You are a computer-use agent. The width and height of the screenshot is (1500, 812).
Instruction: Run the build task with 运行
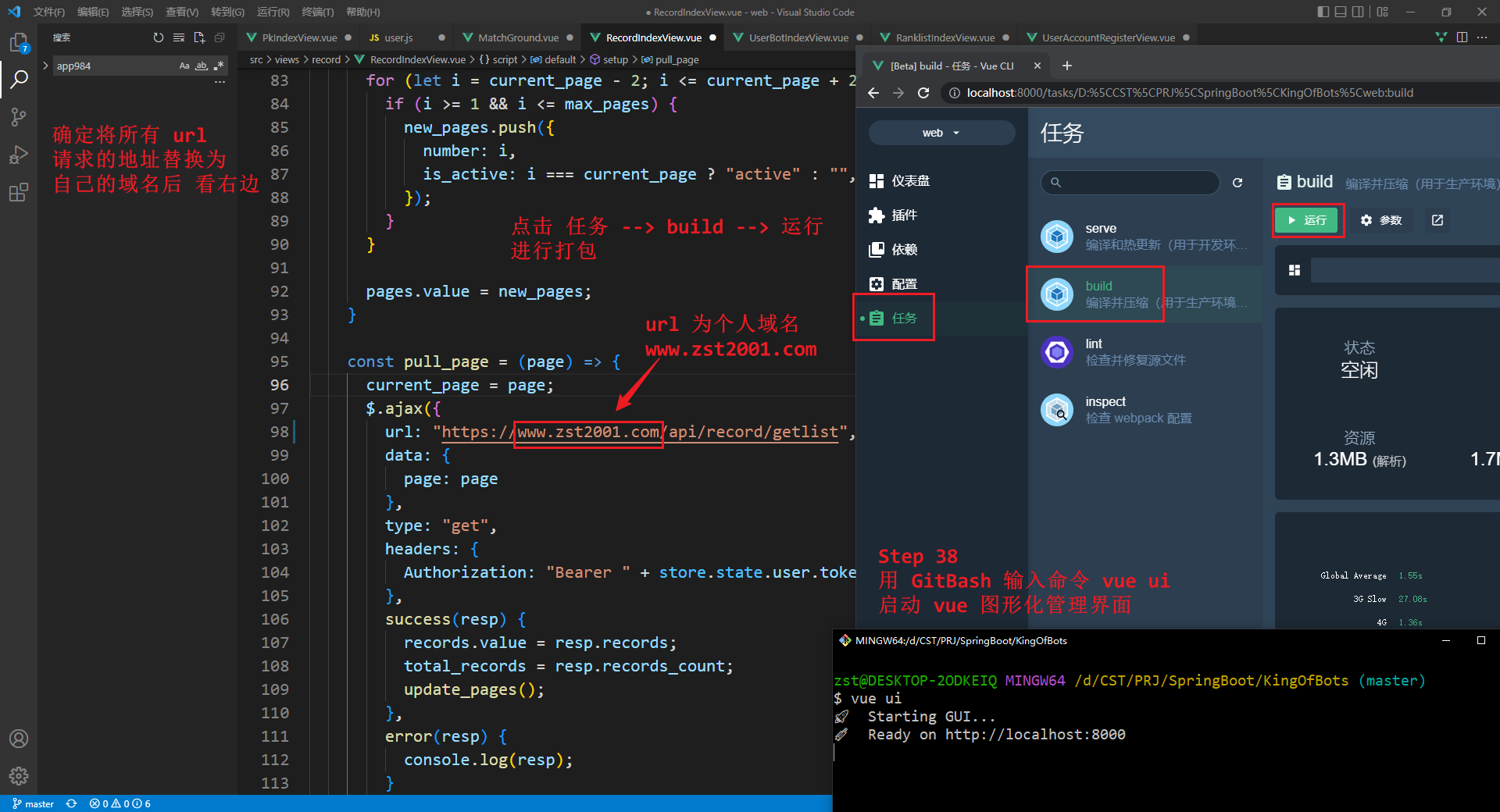click(x=1307, y=220)
